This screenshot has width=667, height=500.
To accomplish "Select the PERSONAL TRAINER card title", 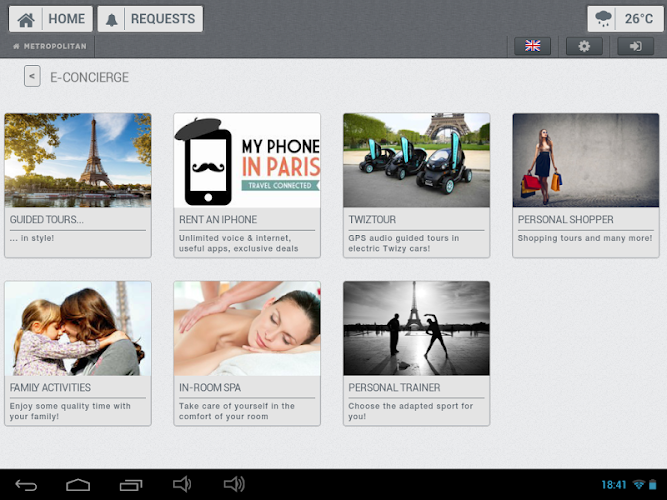I will 394,388.
